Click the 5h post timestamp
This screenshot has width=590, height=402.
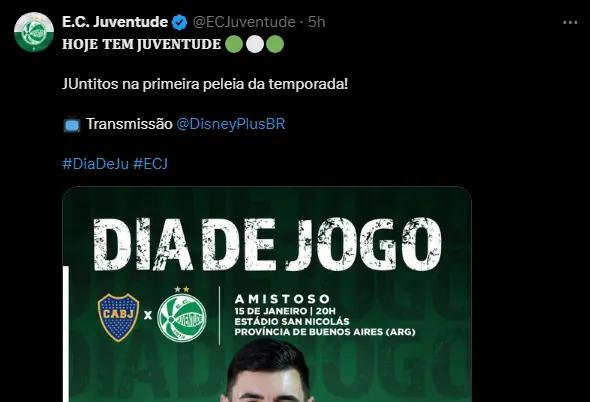pyautogui.click(x=316, y=22)
